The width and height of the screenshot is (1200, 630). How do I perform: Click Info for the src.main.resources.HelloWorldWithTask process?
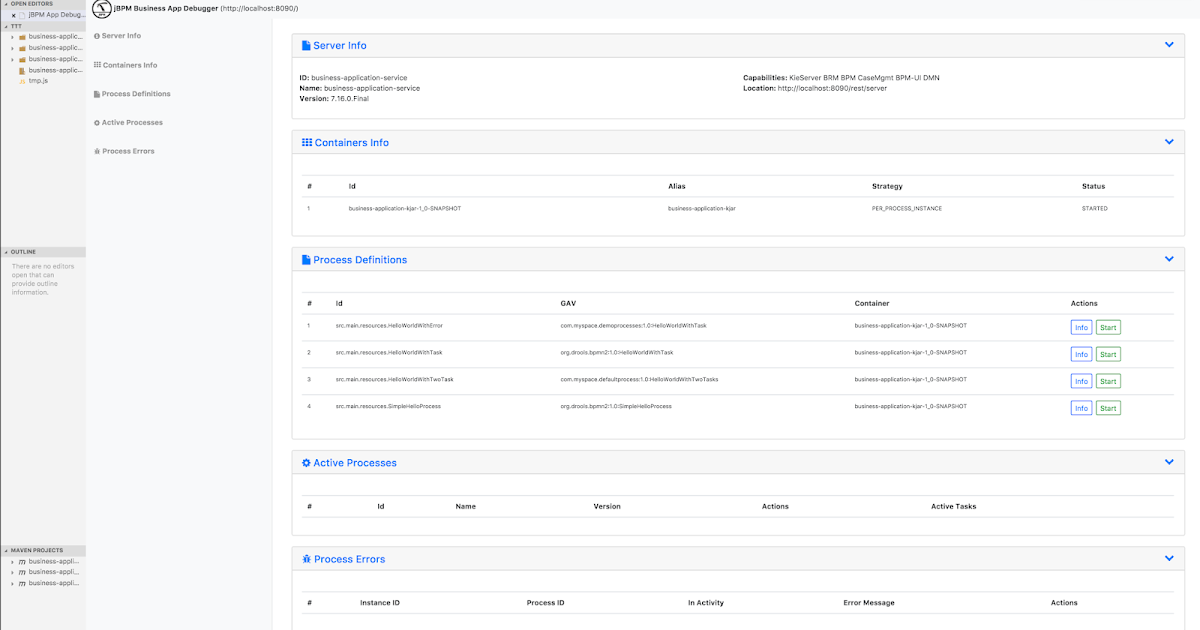tap(1081, 354)
